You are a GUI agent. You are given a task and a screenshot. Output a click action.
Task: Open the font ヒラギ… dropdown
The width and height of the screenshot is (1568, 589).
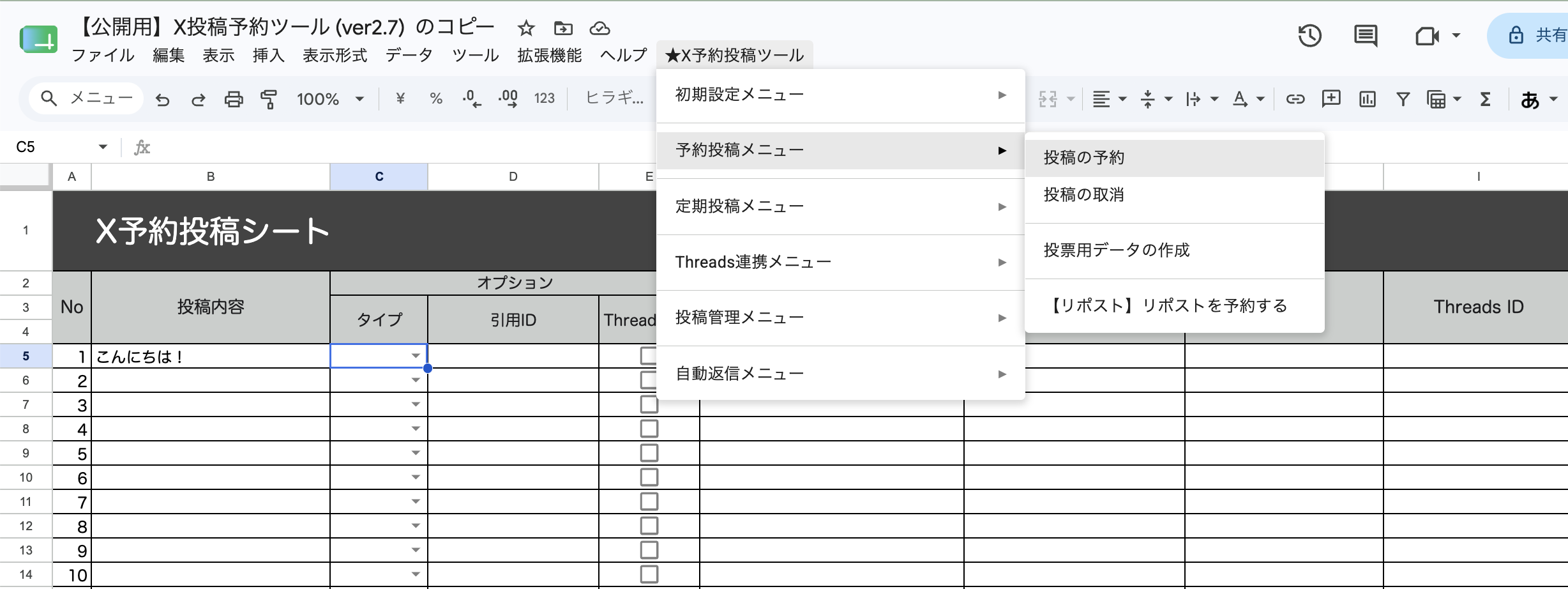(x=614, y=98)
